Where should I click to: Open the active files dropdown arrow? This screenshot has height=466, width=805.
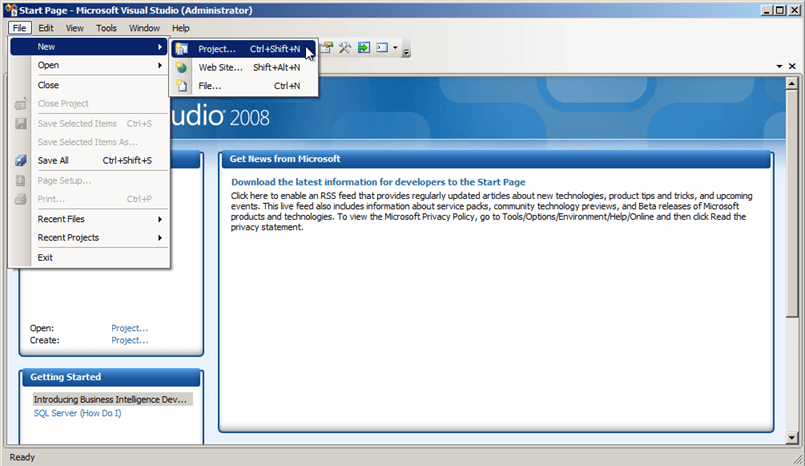coord(779,66)
